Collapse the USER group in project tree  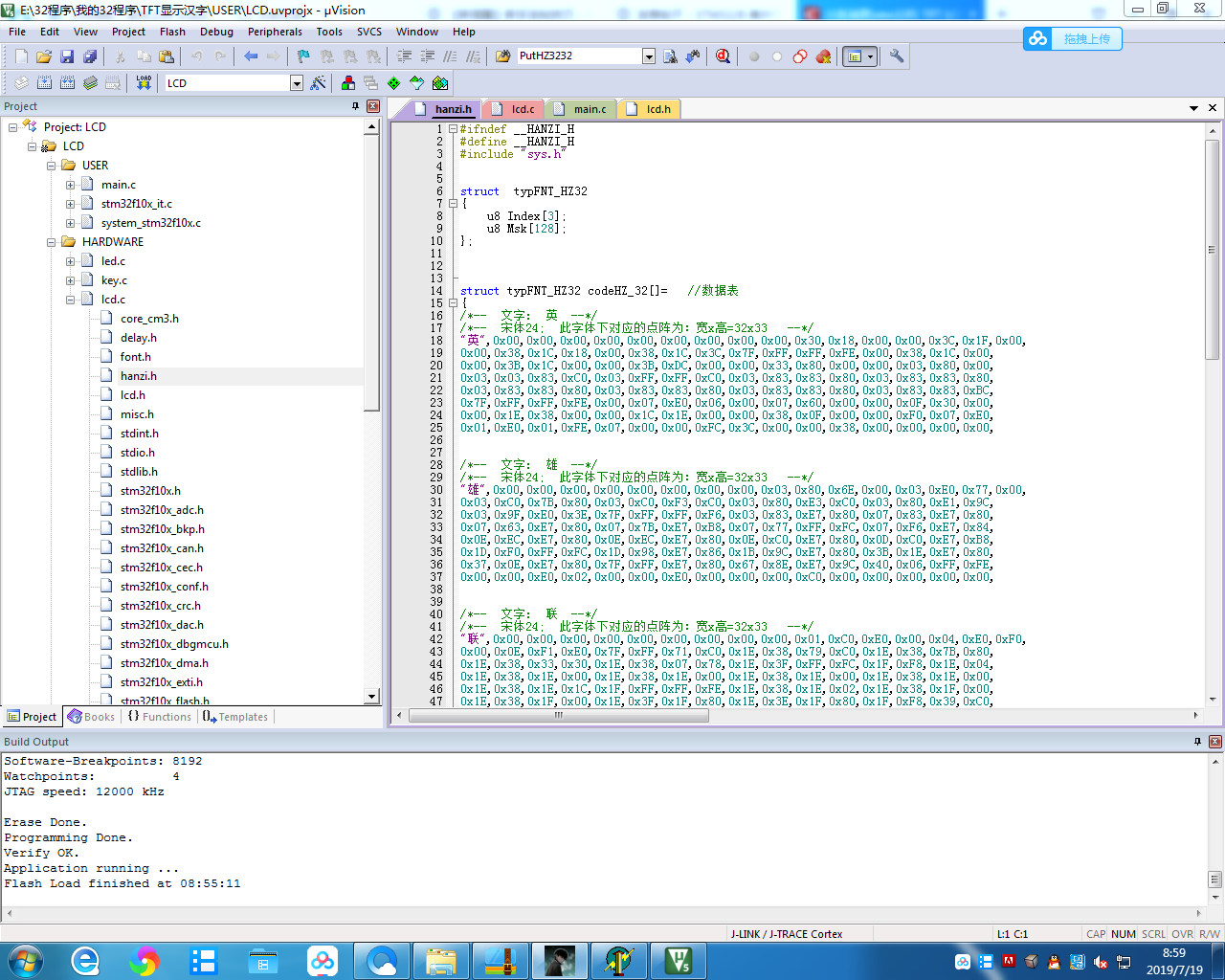(x=51, y=166)
